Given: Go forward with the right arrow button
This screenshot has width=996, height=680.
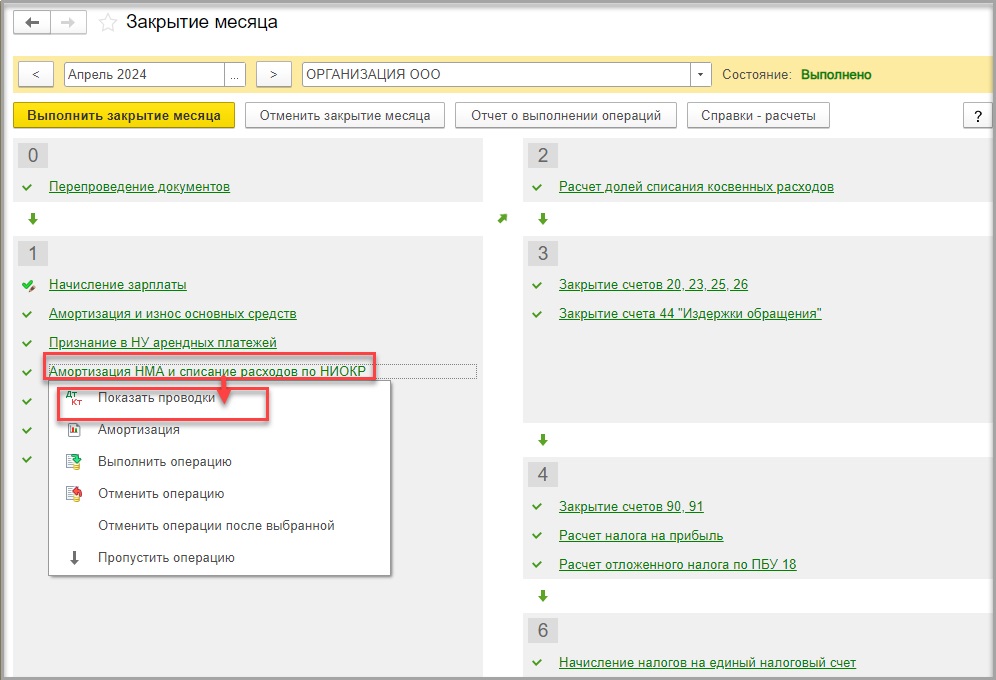Looking at the screenshot, I should [x=68, y=23].
